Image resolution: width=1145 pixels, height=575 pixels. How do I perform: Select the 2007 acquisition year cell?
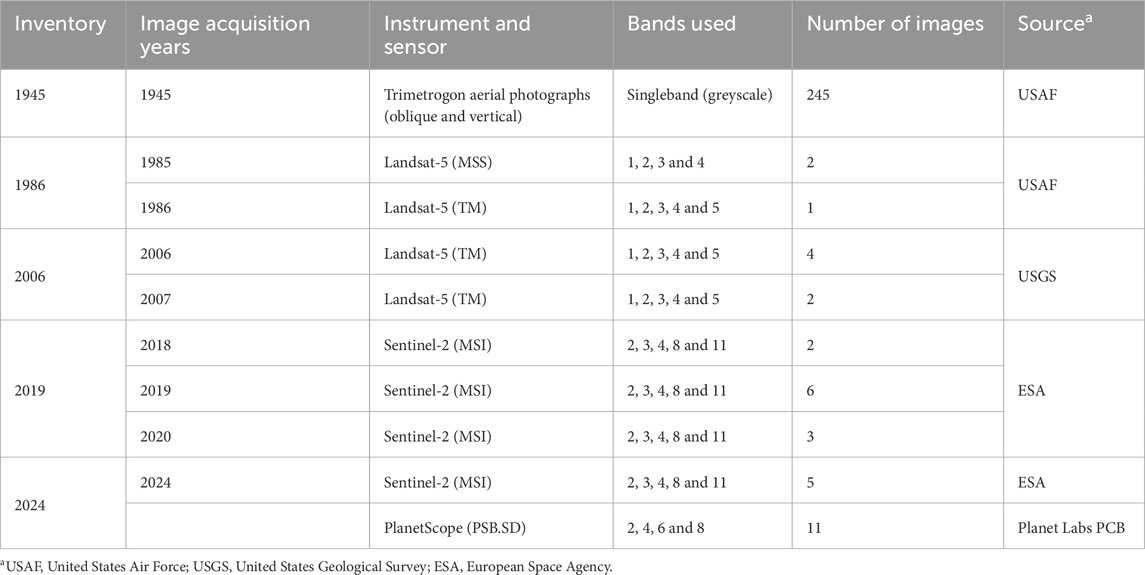tap(157, 300)
